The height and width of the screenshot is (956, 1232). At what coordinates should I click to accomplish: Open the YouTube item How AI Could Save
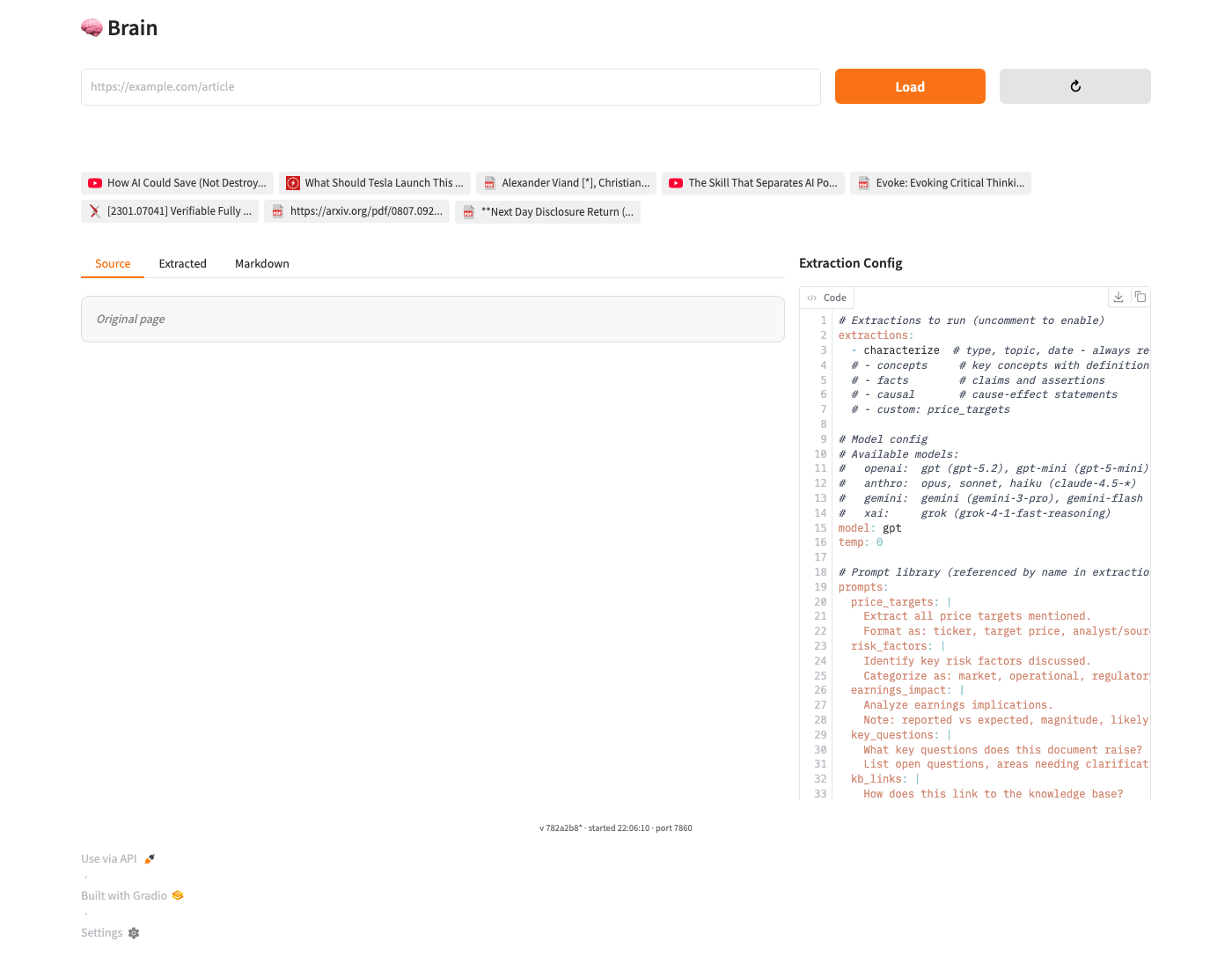tap(177, 183)
